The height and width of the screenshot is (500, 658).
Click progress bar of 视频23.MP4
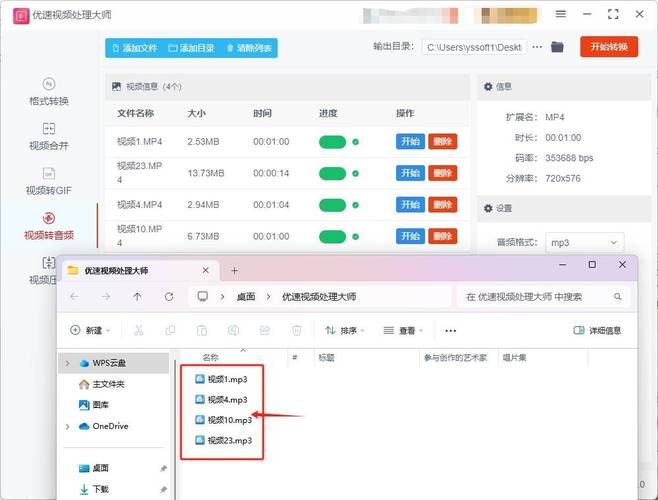[x=332, y=173]
